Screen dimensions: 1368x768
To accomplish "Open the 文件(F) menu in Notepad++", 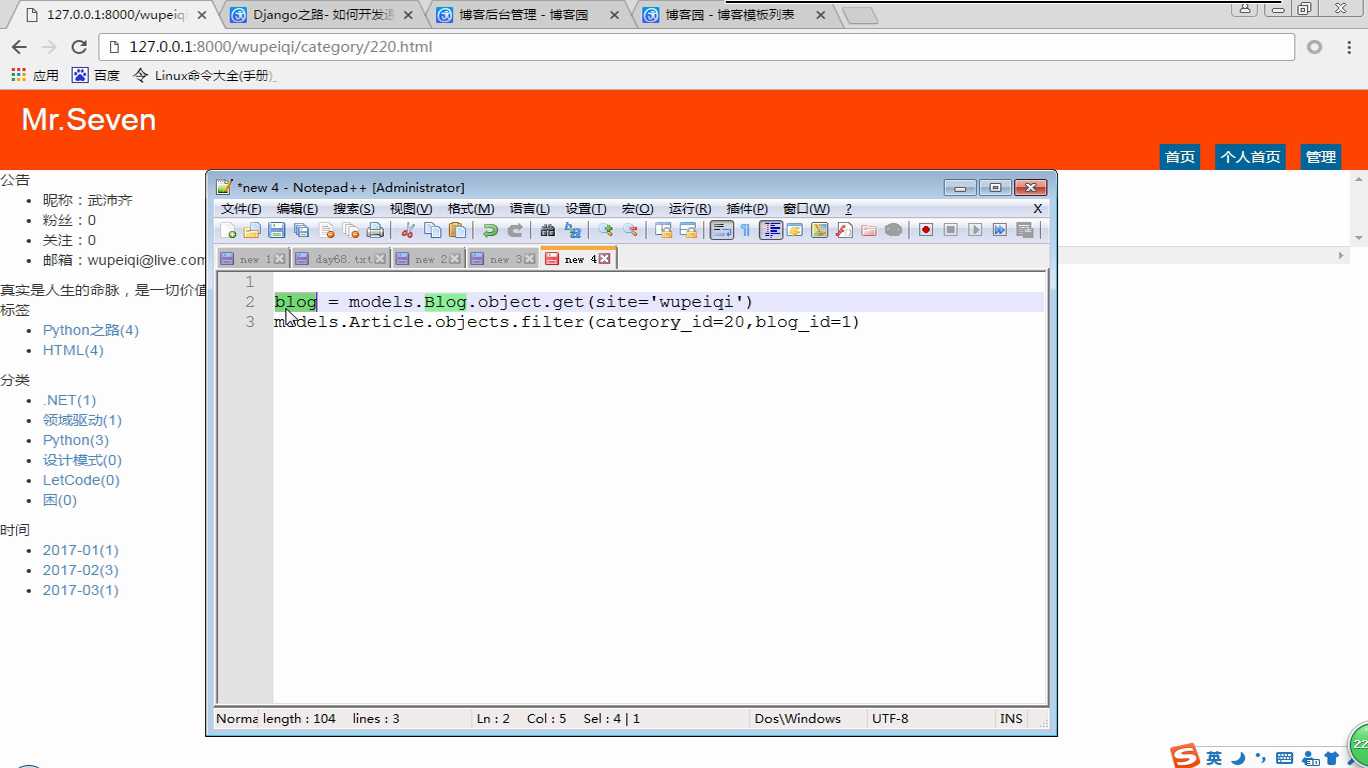I will coord(241,209).
